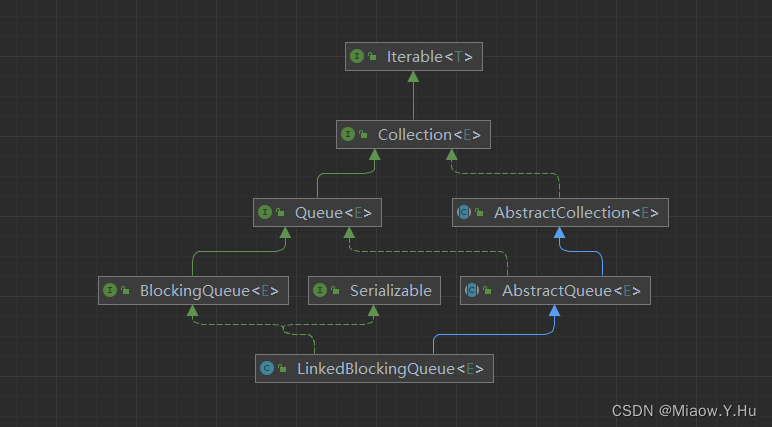Click the public lock icon on Serializable

335,290
